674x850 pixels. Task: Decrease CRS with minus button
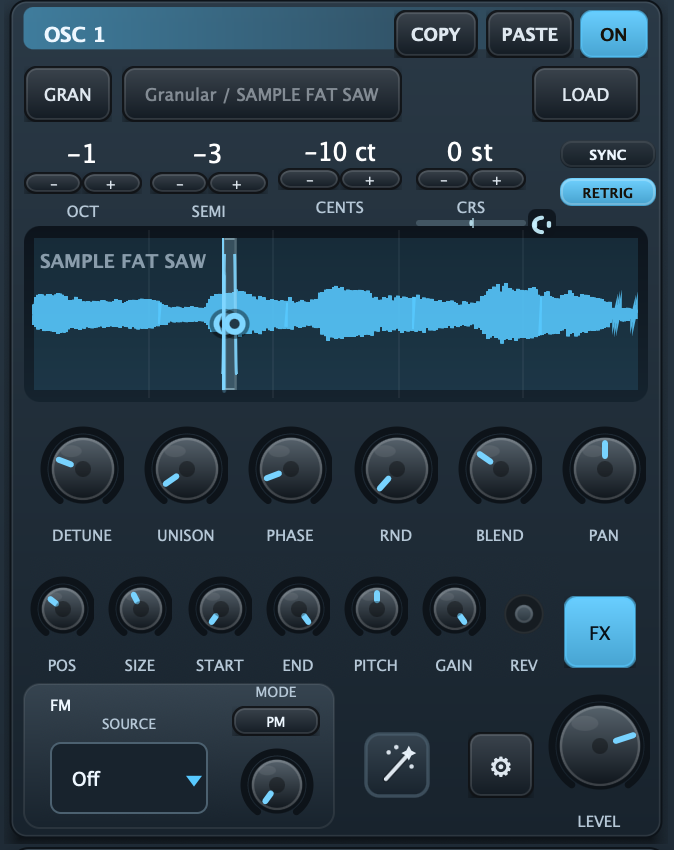[x=443, y=180]
